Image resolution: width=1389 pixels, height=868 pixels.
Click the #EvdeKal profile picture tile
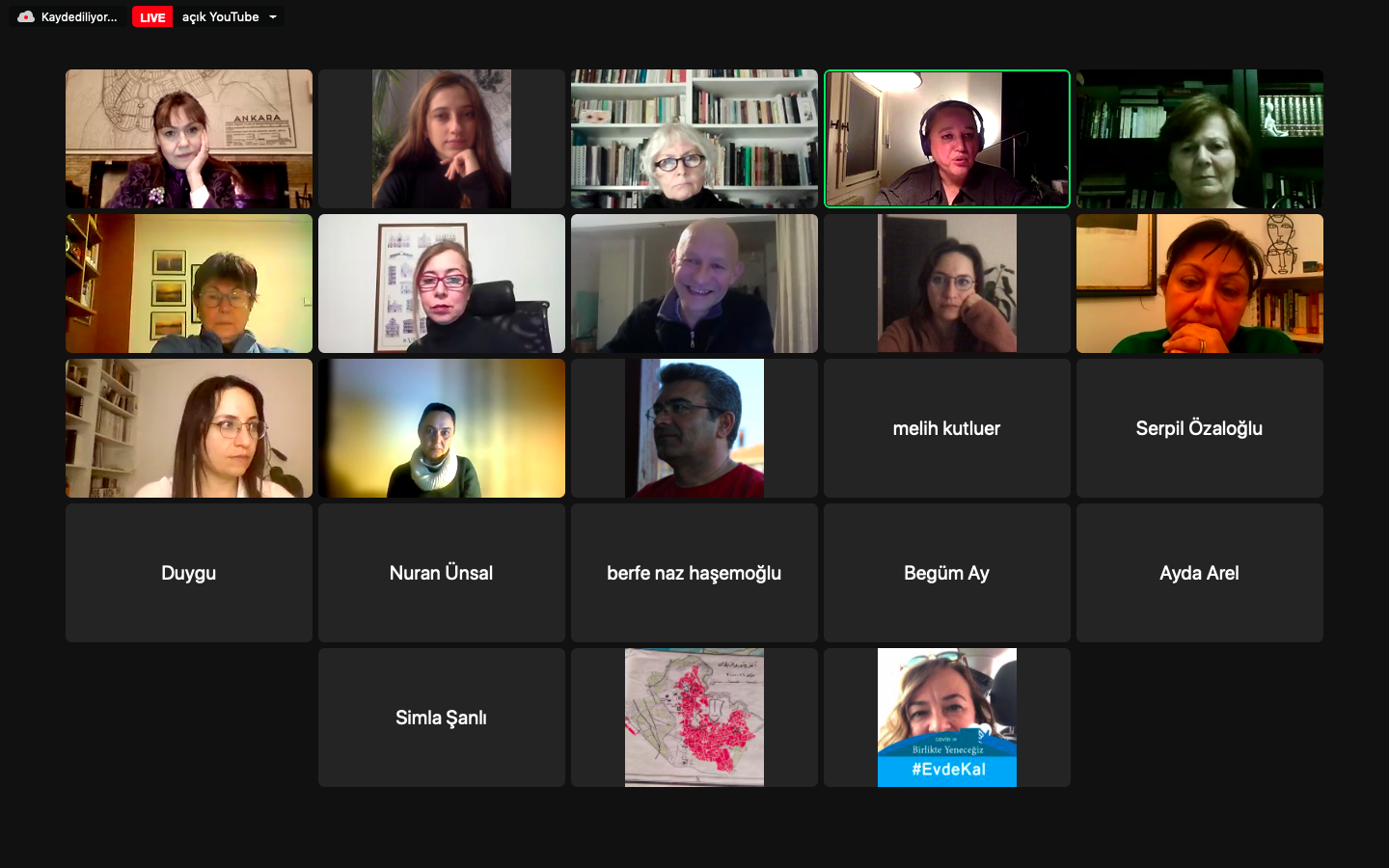[947, 718]
